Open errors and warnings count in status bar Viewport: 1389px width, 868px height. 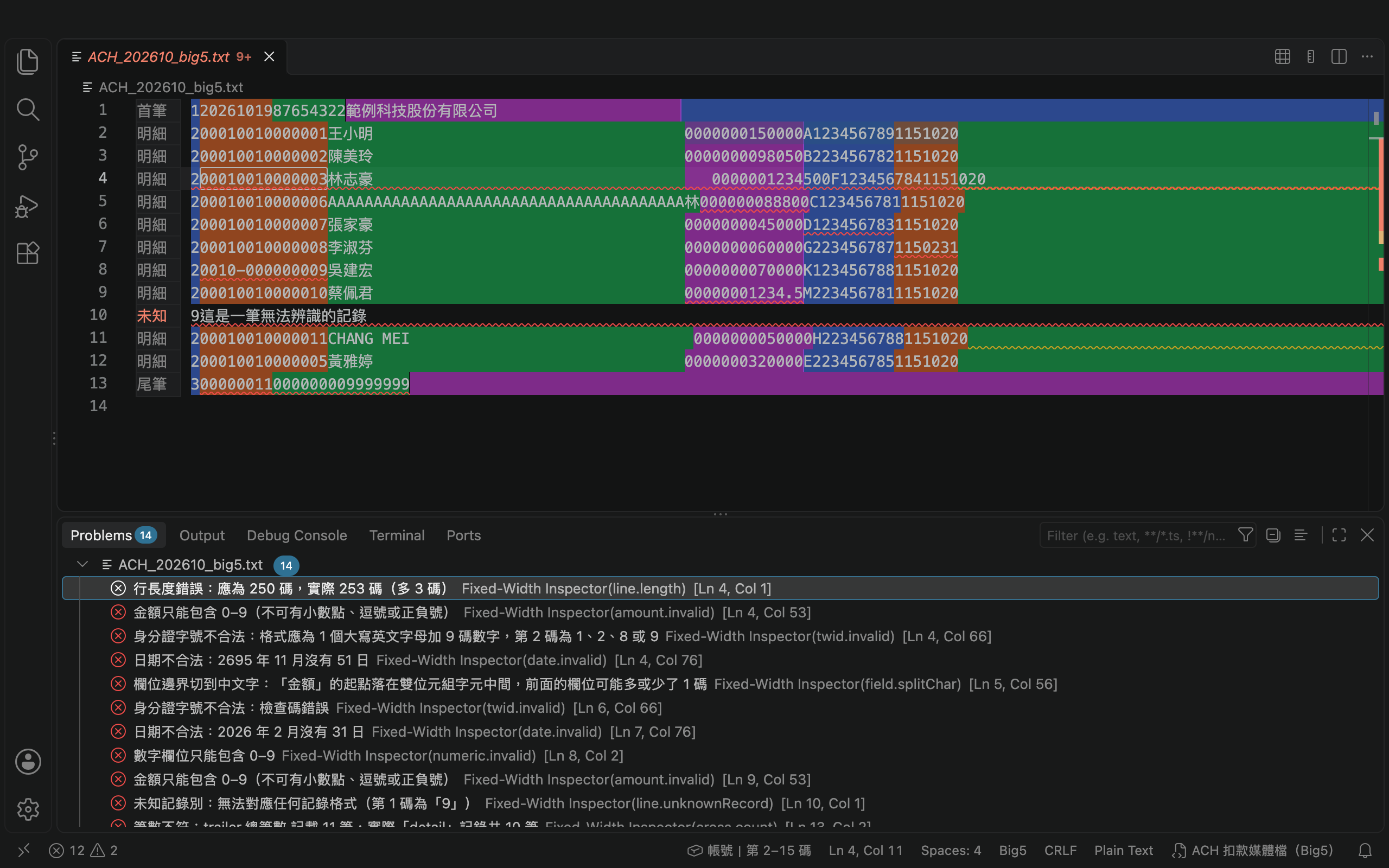point(83,850)
